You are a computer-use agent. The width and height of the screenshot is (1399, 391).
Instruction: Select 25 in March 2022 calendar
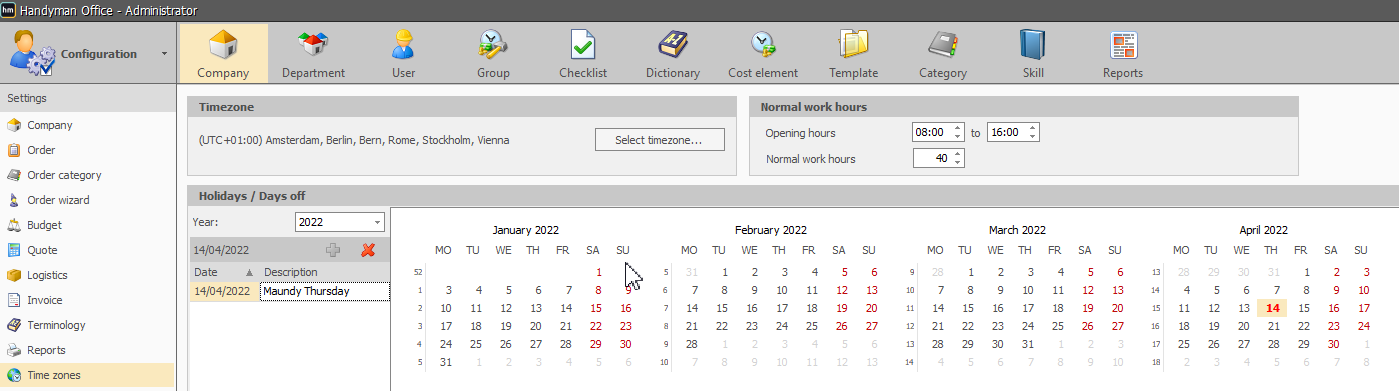pos(1058,326)
